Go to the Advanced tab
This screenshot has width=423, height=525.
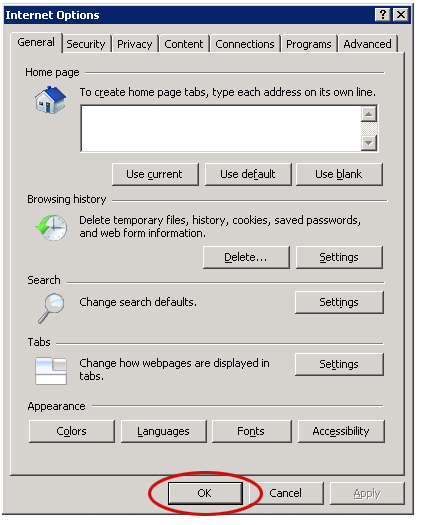[x=367, y=44]
